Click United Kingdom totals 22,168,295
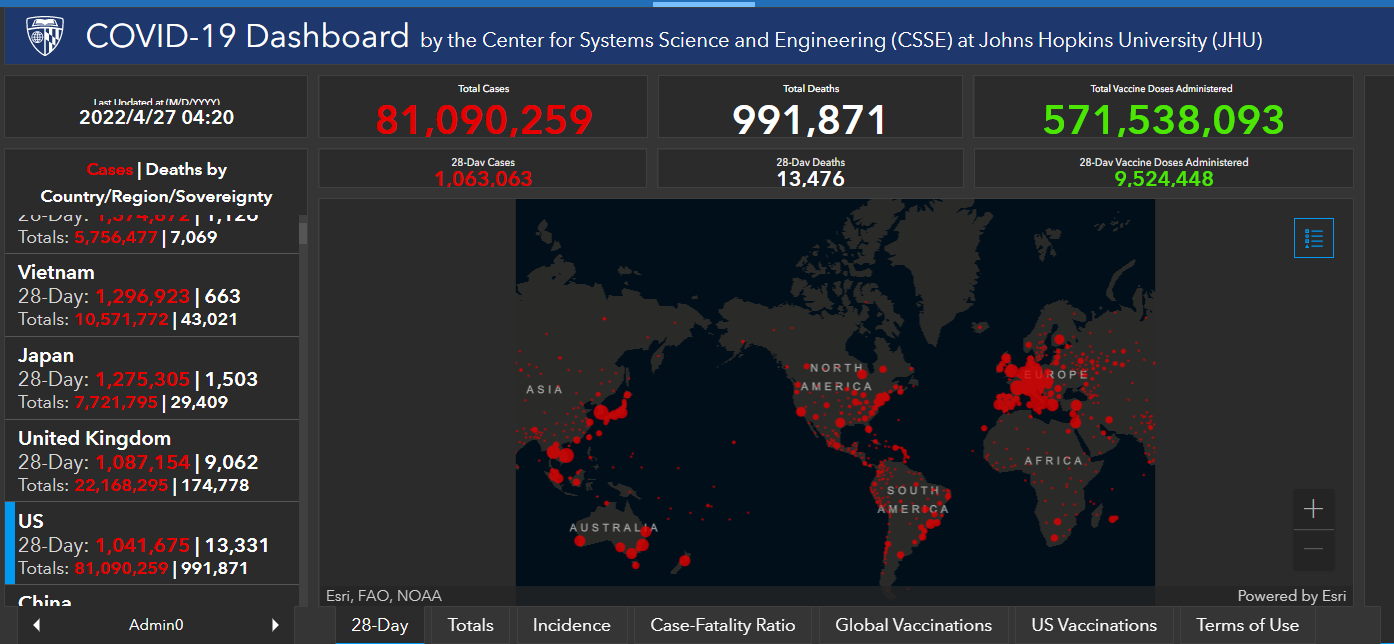The height and width of the screenshot is (644, 1394). point(121,486)
